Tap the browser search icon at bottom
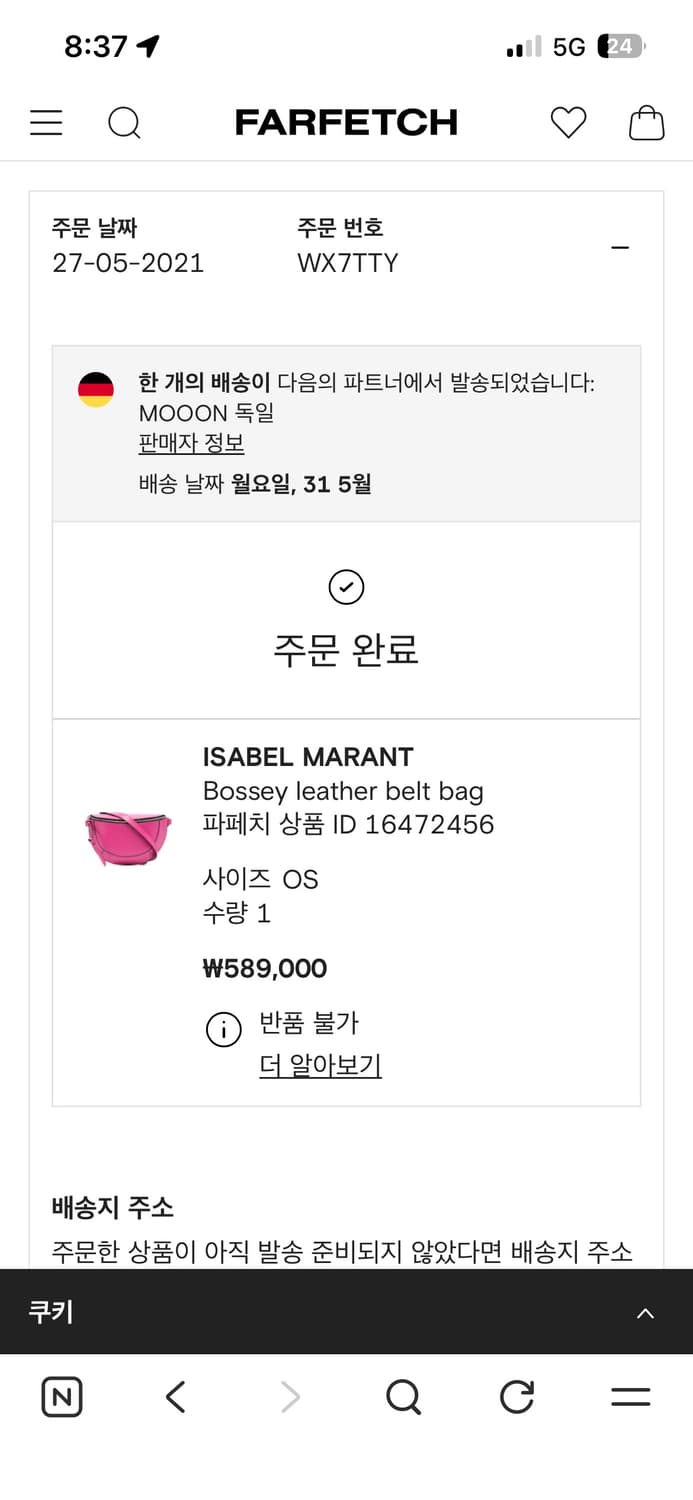 [x=403, y=1397]
